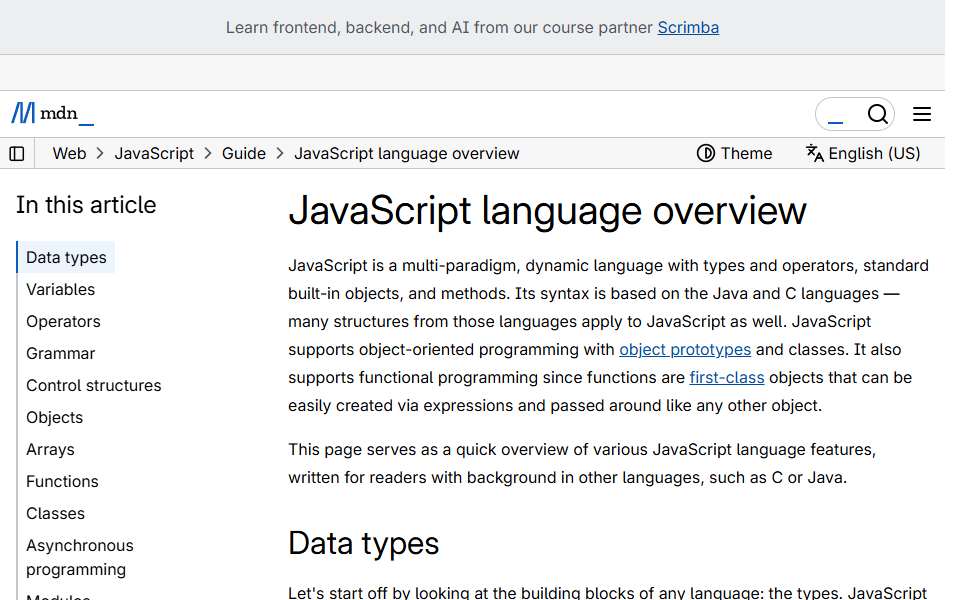The image size is (960, 600).
Task: Open the Theme switcher
Action: (x=734, y=153)
